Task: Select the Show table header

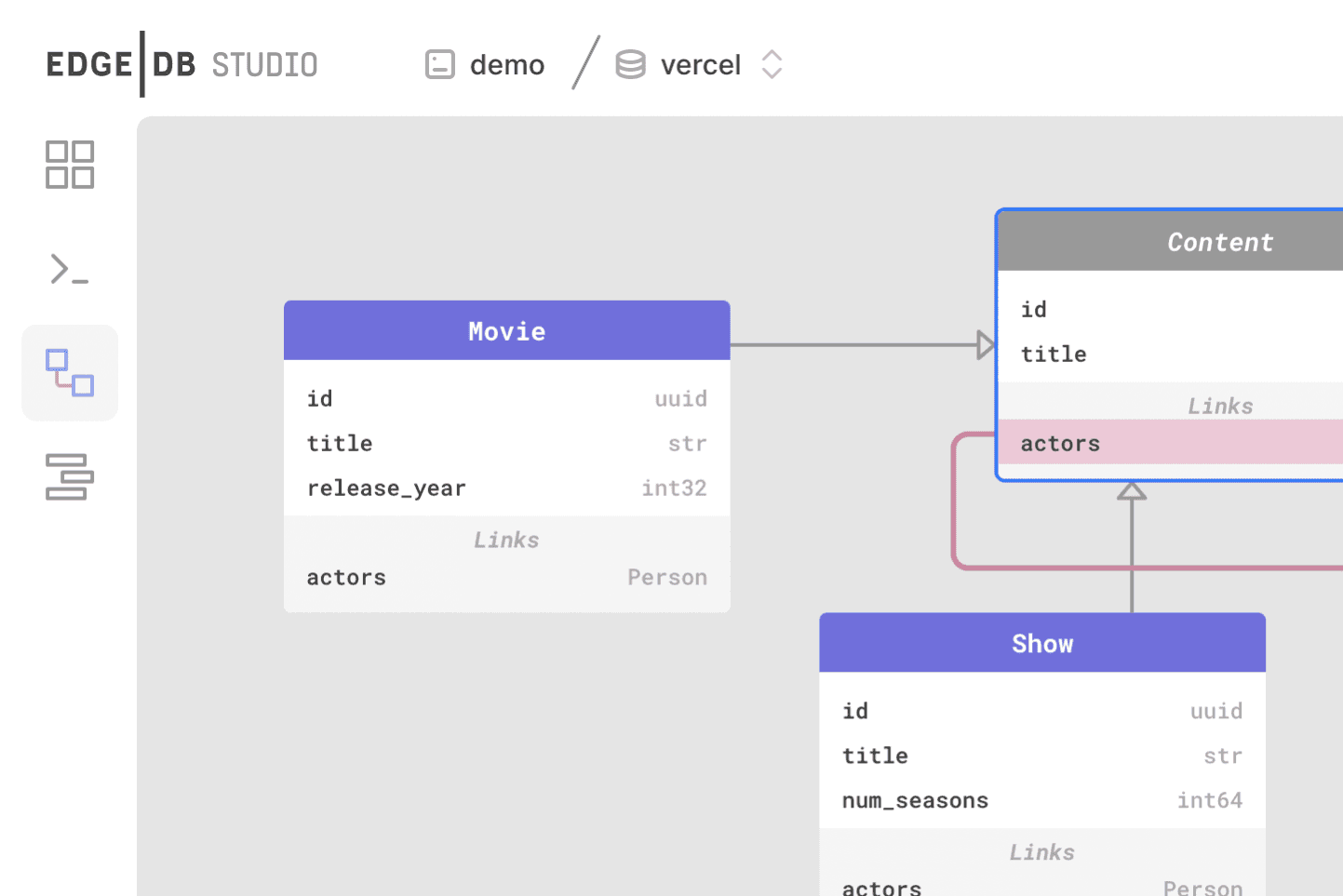Action: coord(1041,642)
